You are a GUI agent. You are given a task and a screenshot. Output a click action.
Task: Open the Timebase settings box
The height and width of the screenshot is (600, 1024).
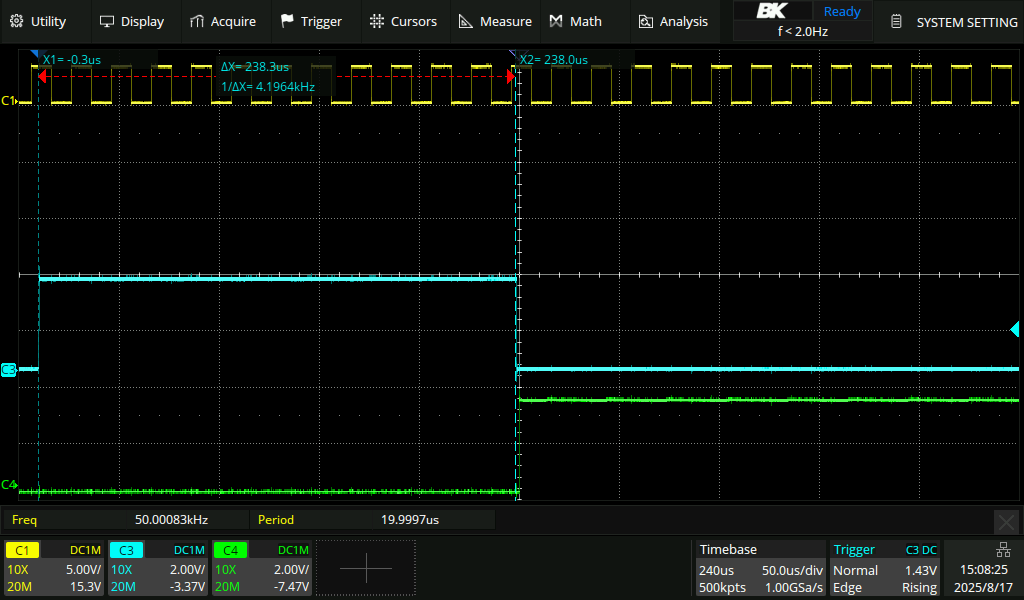[x=761, y=568]
